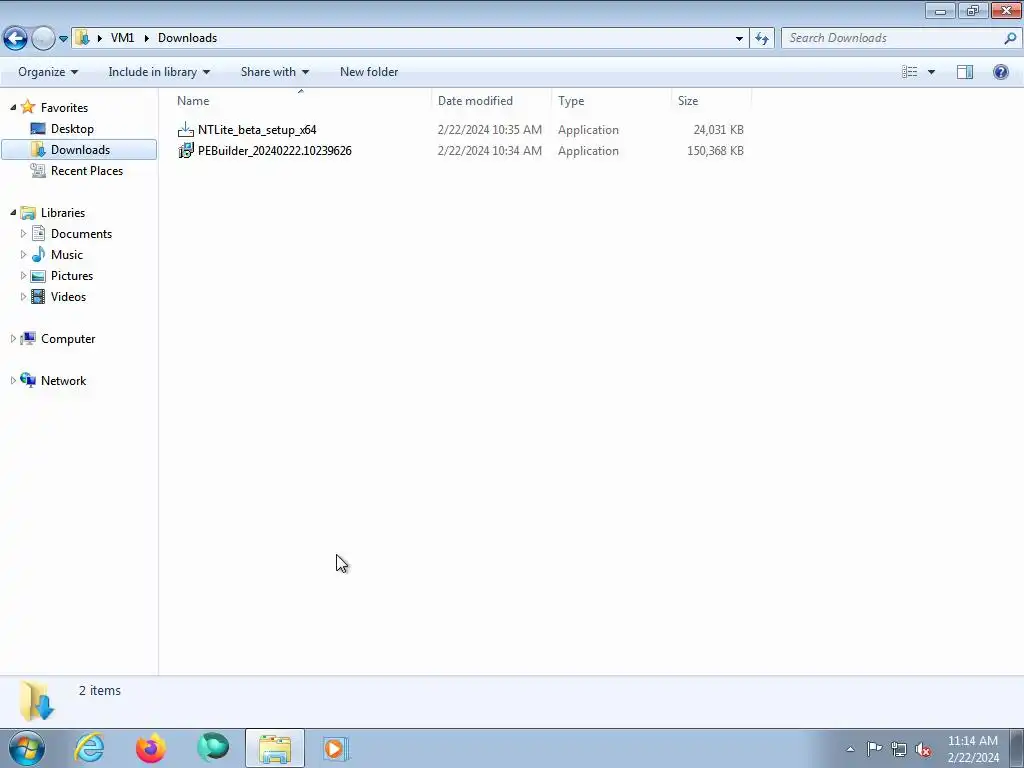Screen dimensions: 1024x768
Task: Click the Libraries icon
Action: coord(28,213)
